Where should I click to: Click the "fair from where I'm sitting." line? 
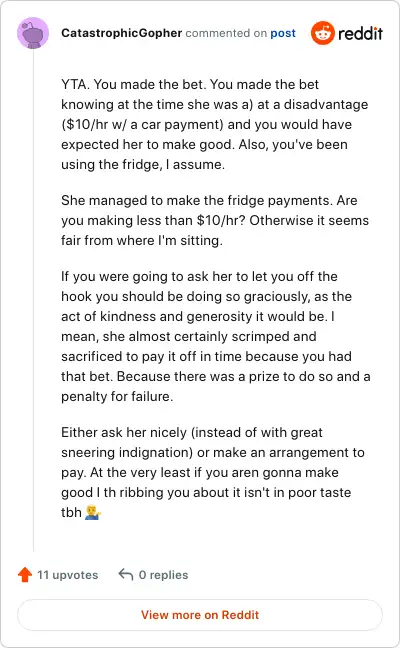click(x=142, y=240)
